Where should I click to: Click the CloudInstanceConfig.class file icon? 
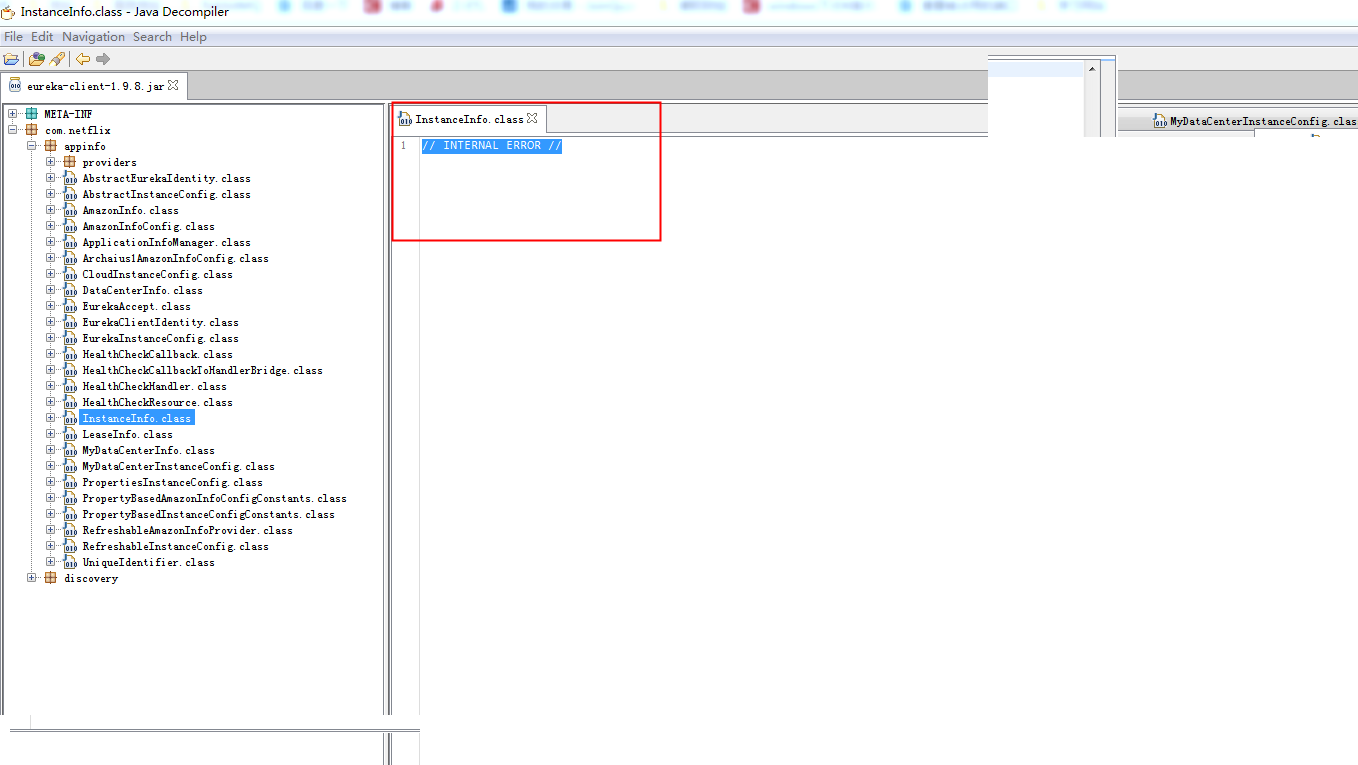coord(70,274)
